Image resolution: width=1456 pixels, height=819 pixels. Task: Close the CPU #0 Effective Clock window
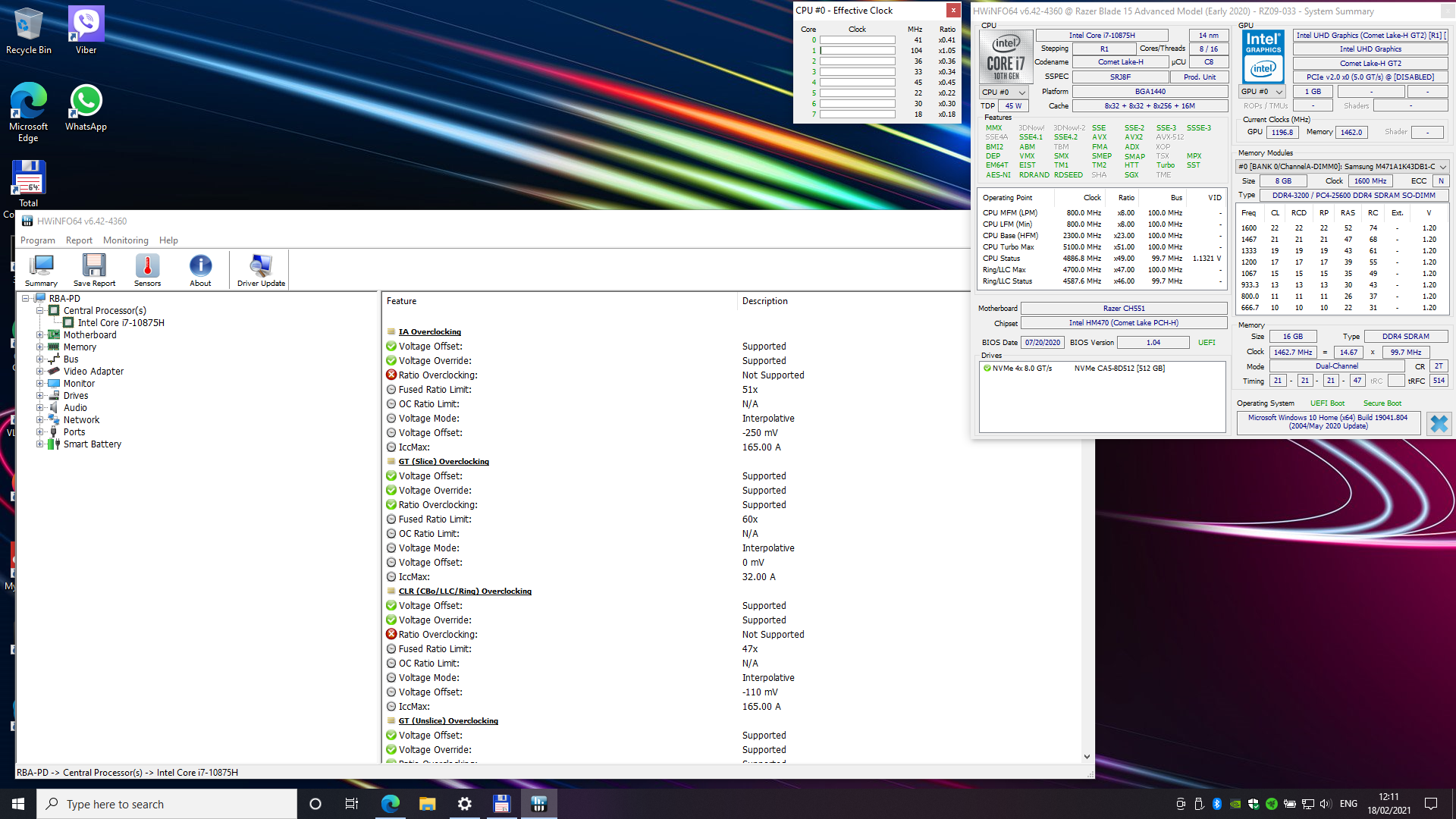(x=953, y=11)
